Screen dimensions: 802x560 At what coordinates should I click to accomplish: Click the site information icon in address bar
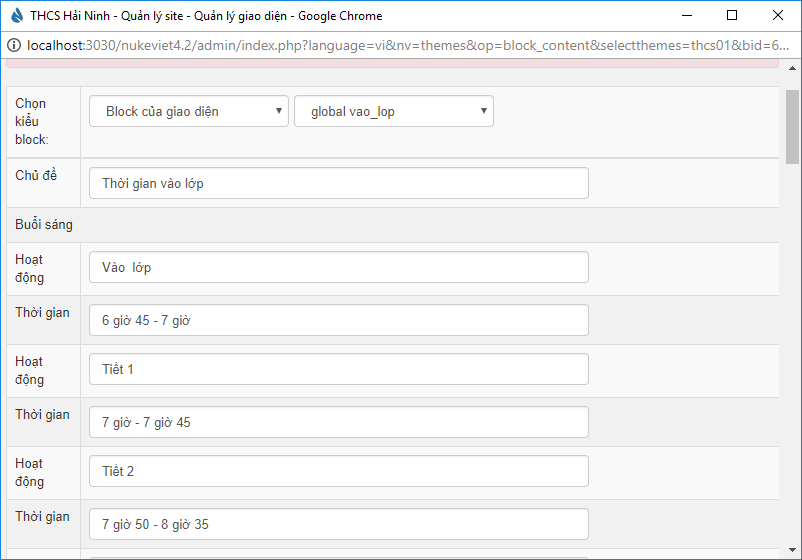14,46
